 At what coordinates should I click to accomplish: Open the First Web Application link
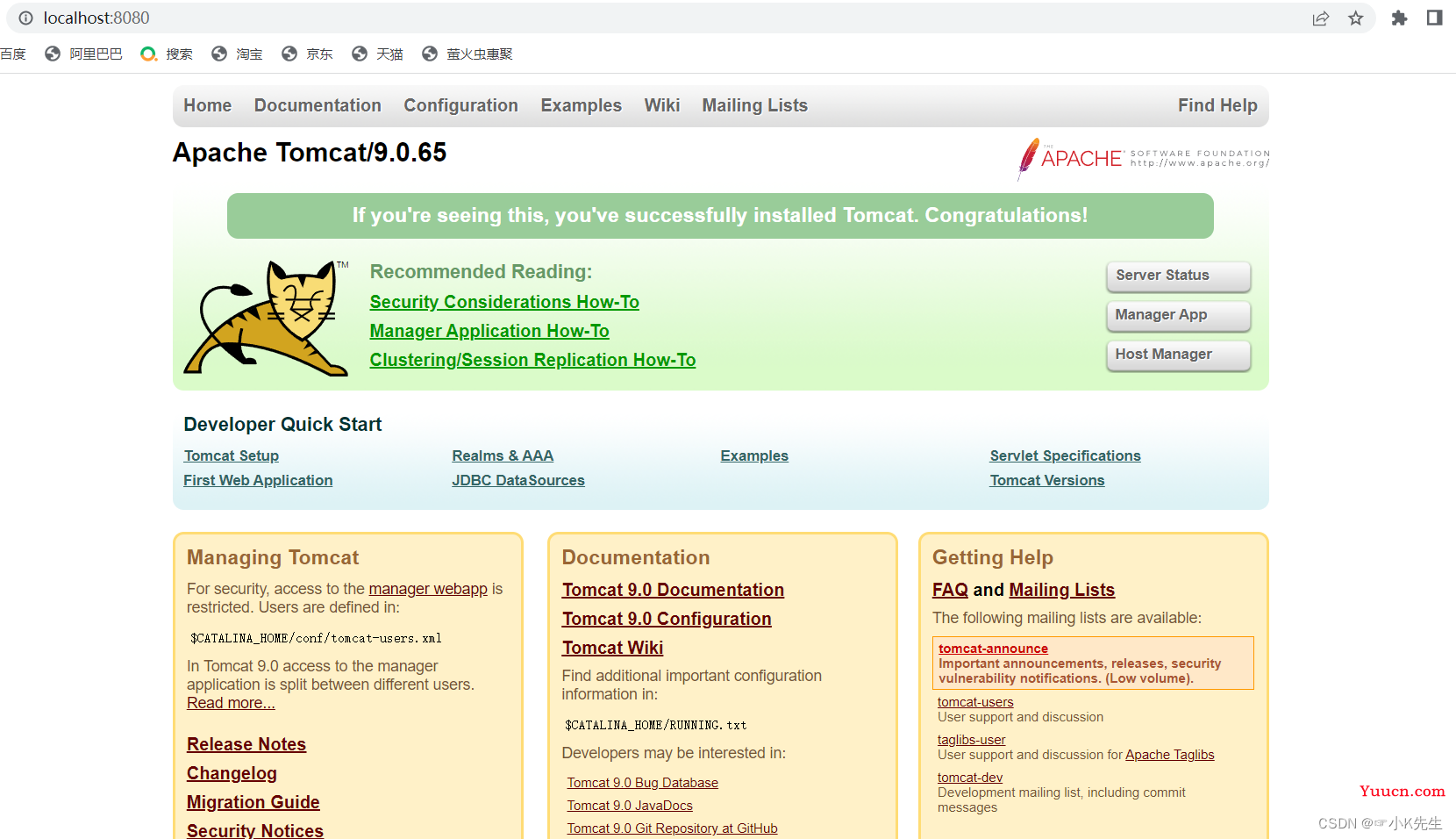coord(258,480)
